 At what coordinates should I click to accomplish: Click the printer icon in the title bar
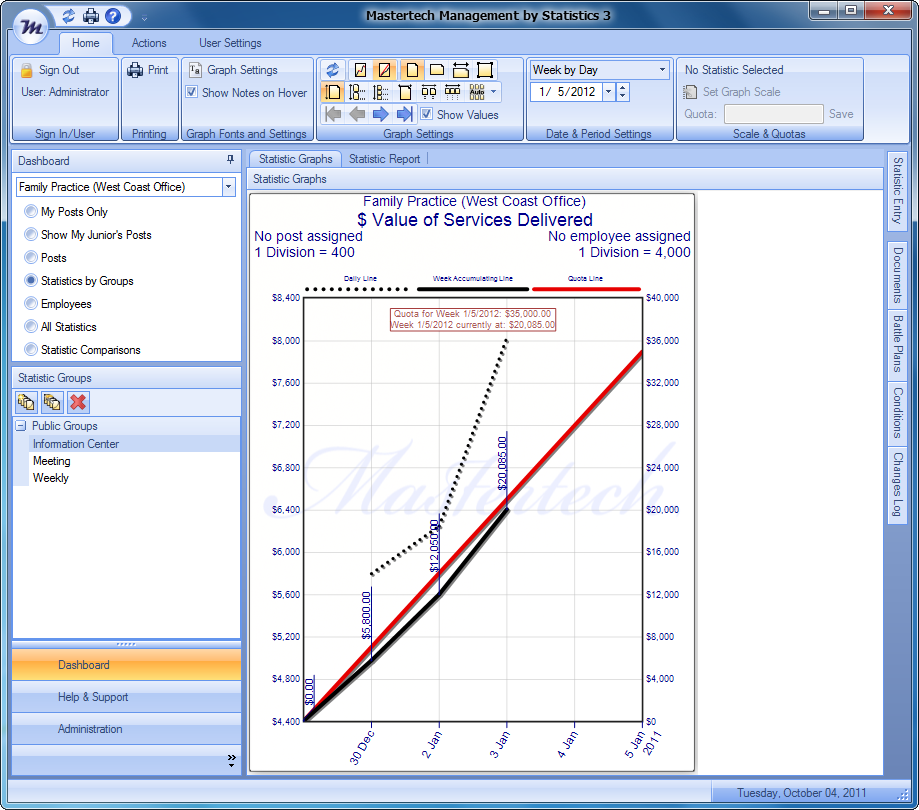pyautogui.click(x=91, y=16)
